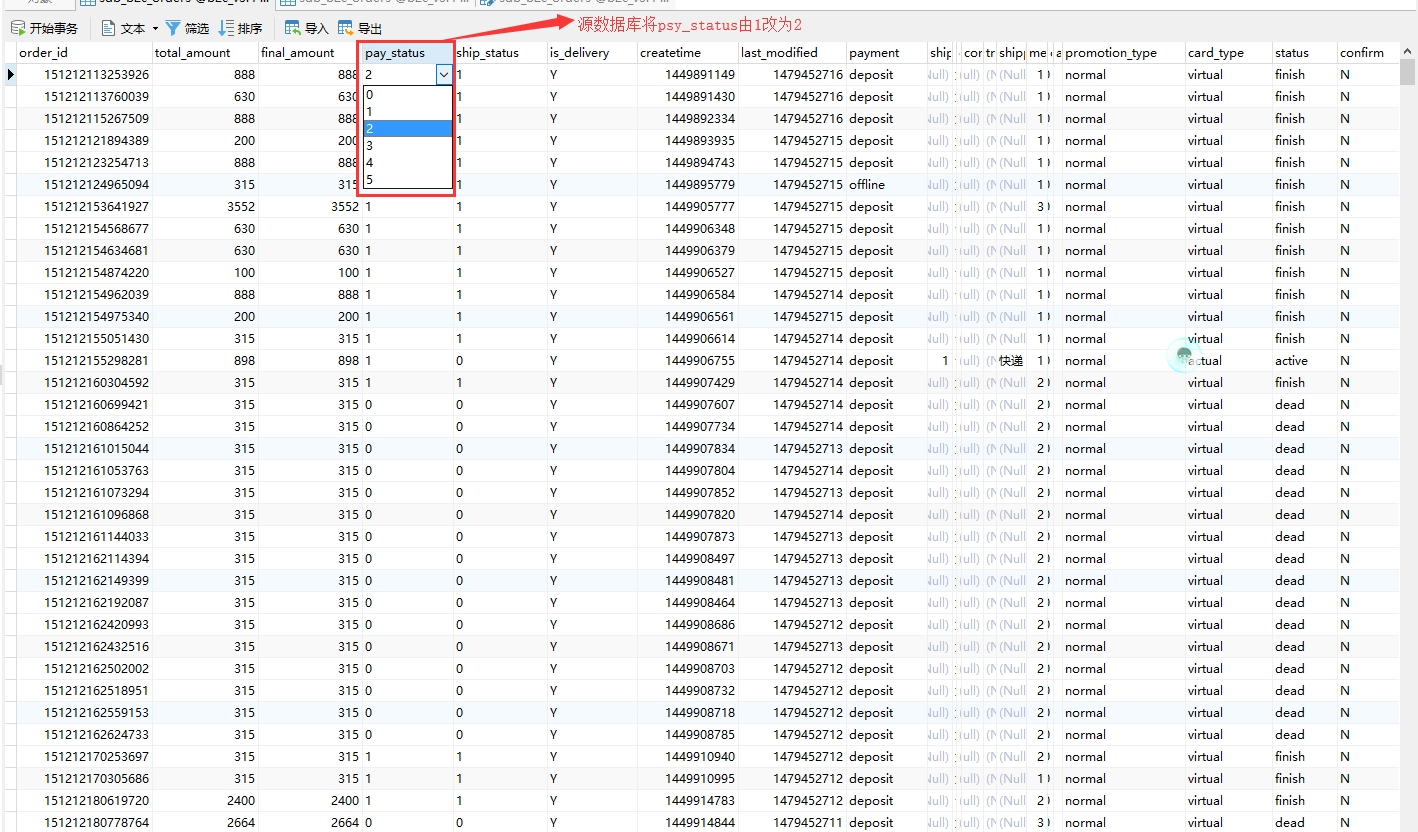The image size is (1418, 832).
Task: Open the 文本 dropdown arrow
Action: [x=155, y=27]
